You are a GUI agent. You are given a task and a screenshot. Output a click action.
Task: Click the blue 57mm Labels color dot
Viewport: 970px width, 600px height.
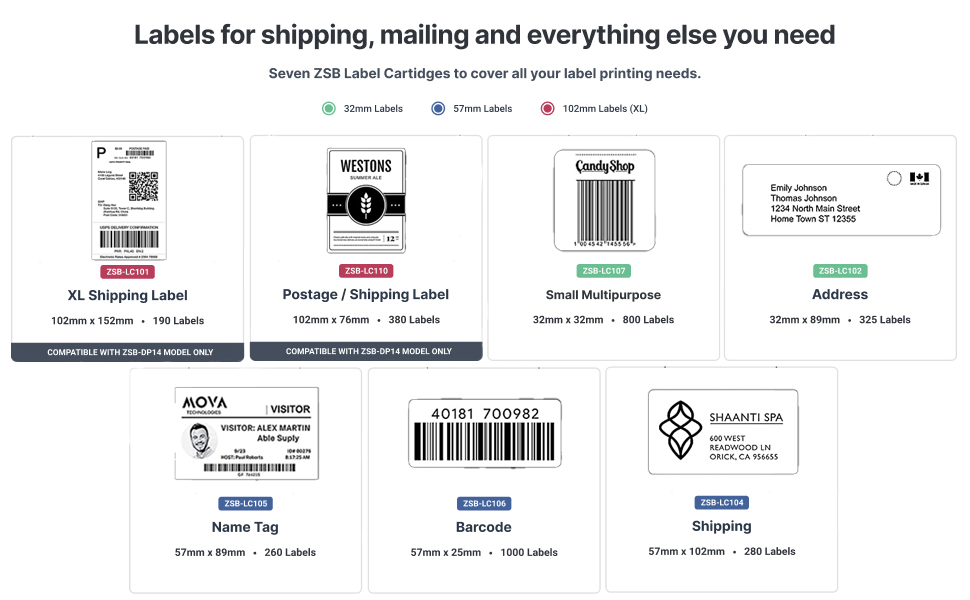(438, 108)
